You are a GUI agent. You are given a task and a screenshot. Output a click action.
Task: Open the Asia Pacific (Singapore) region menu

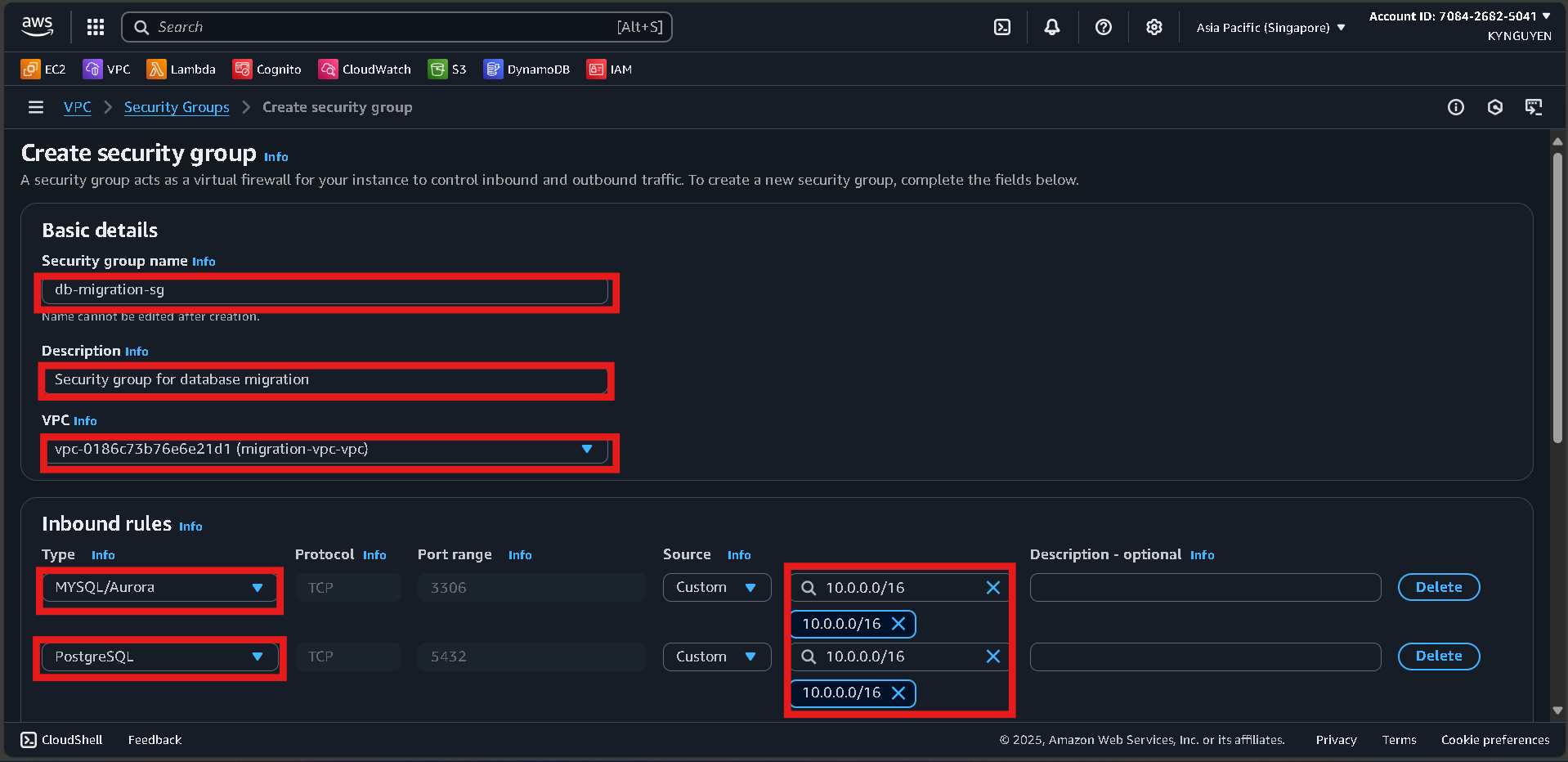1269,27
